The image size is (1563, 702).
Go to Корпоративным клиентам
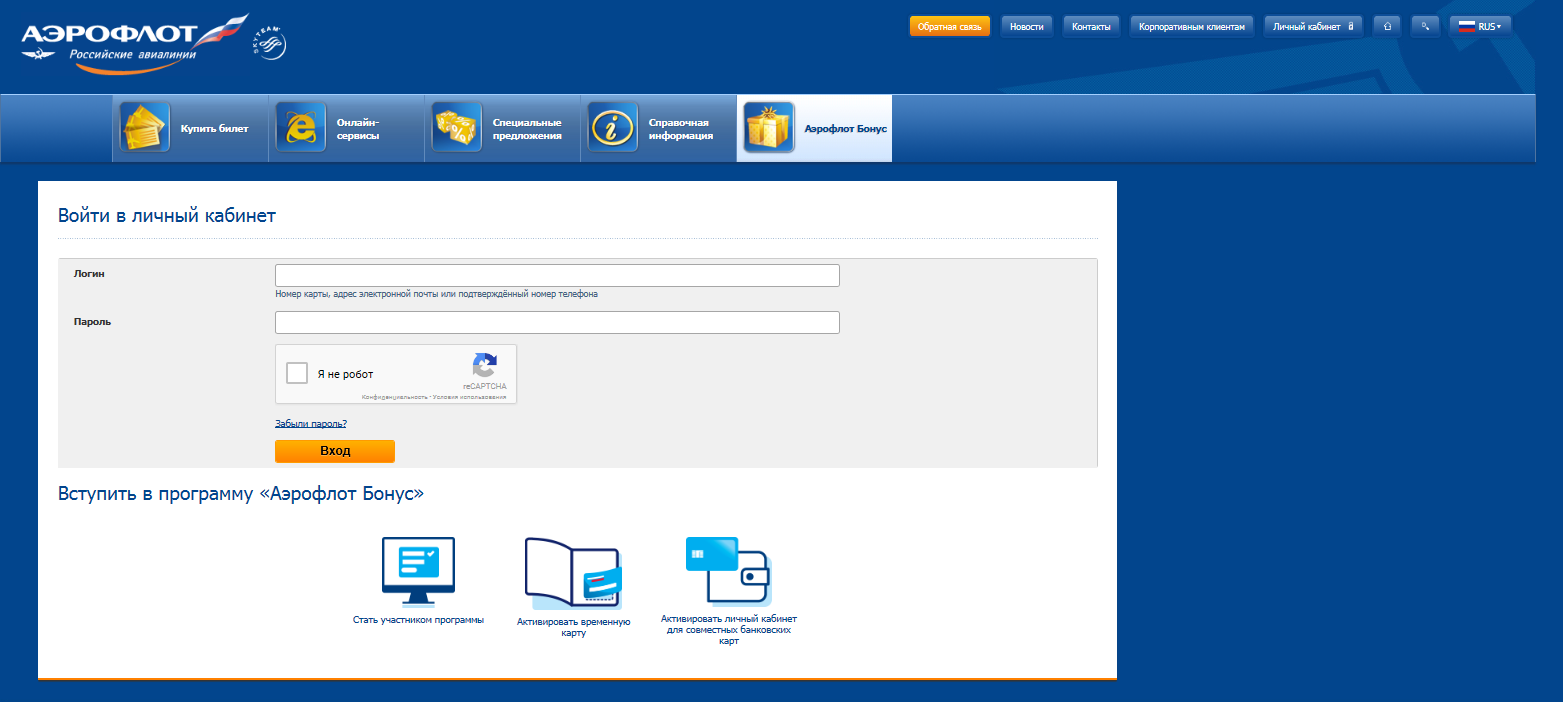(x=1192, y=27)
